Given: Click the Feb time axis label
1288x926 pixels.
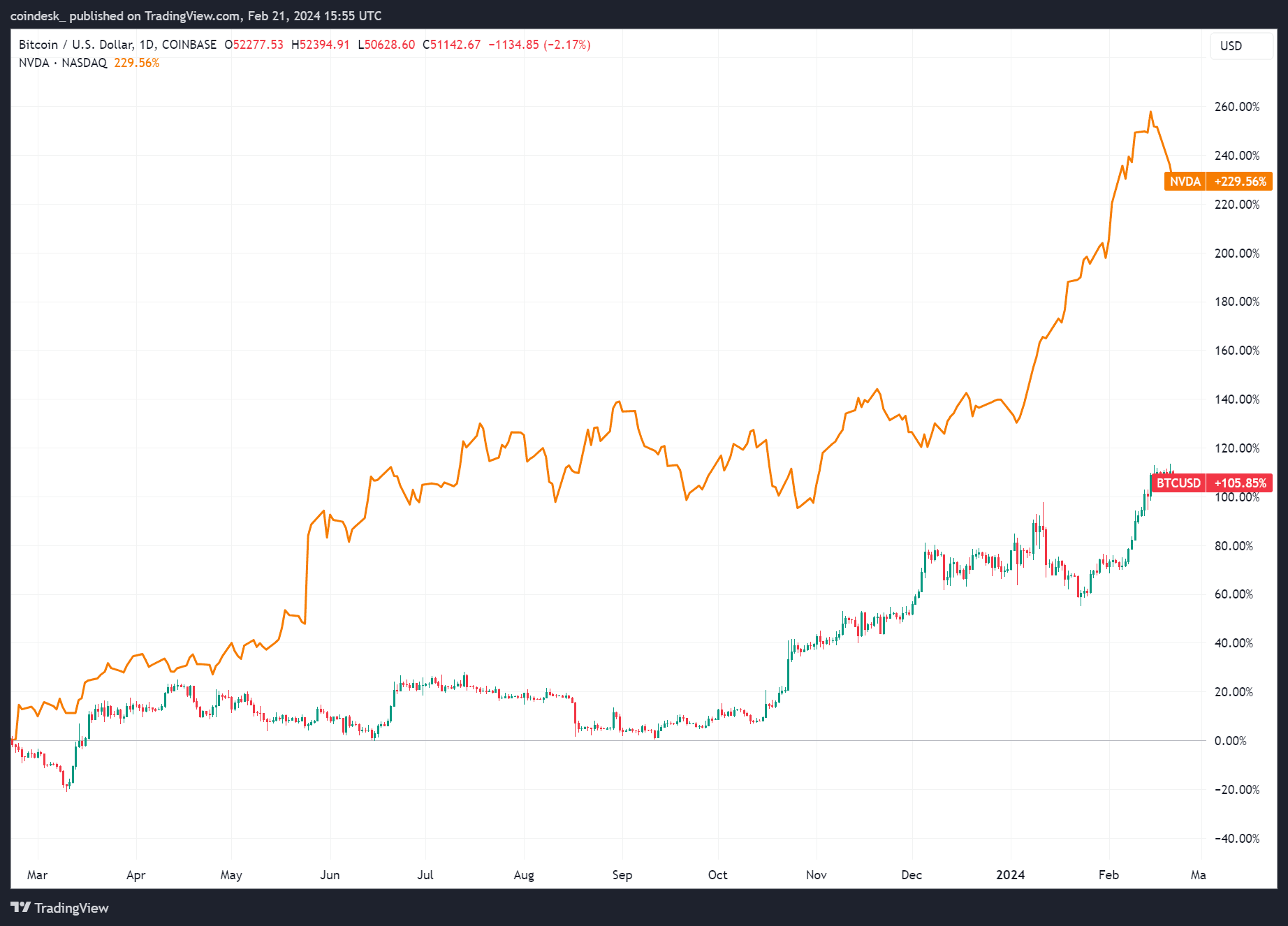Looking at the screenshot, I should pos(1108,875).
